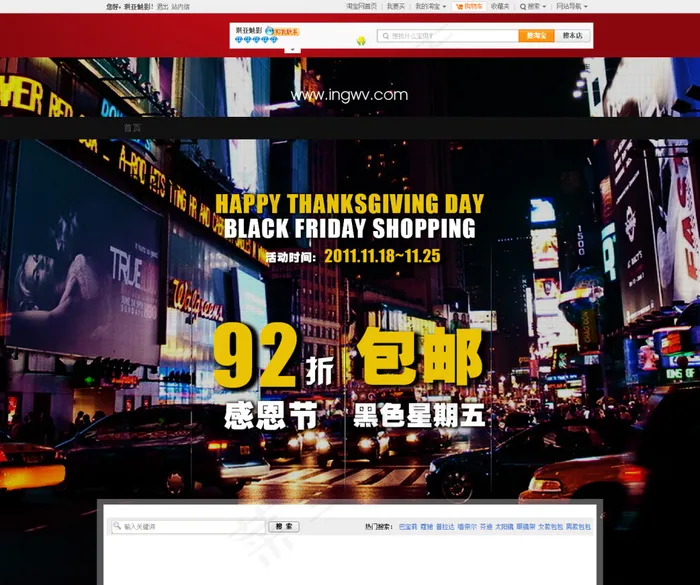700x585 pixels.
Task: Open the 站内信 link
Action: (180, 6)
